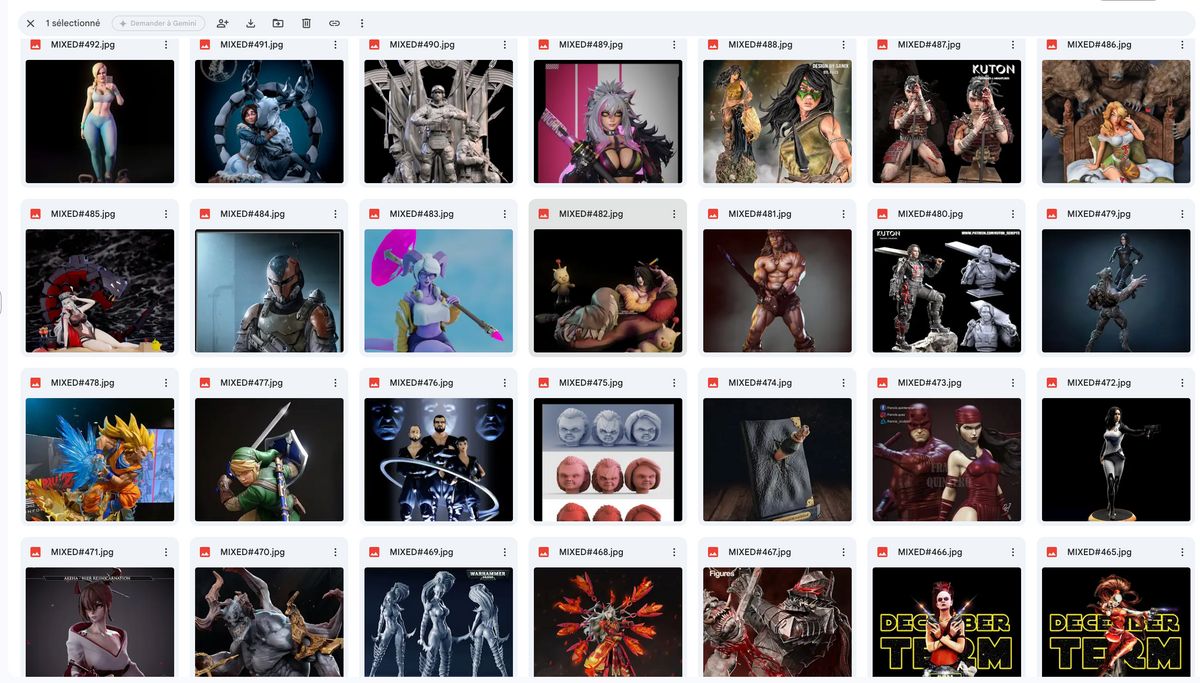Download the selected file
This screenshot has width=1200, height=683.
coord(250,23)
